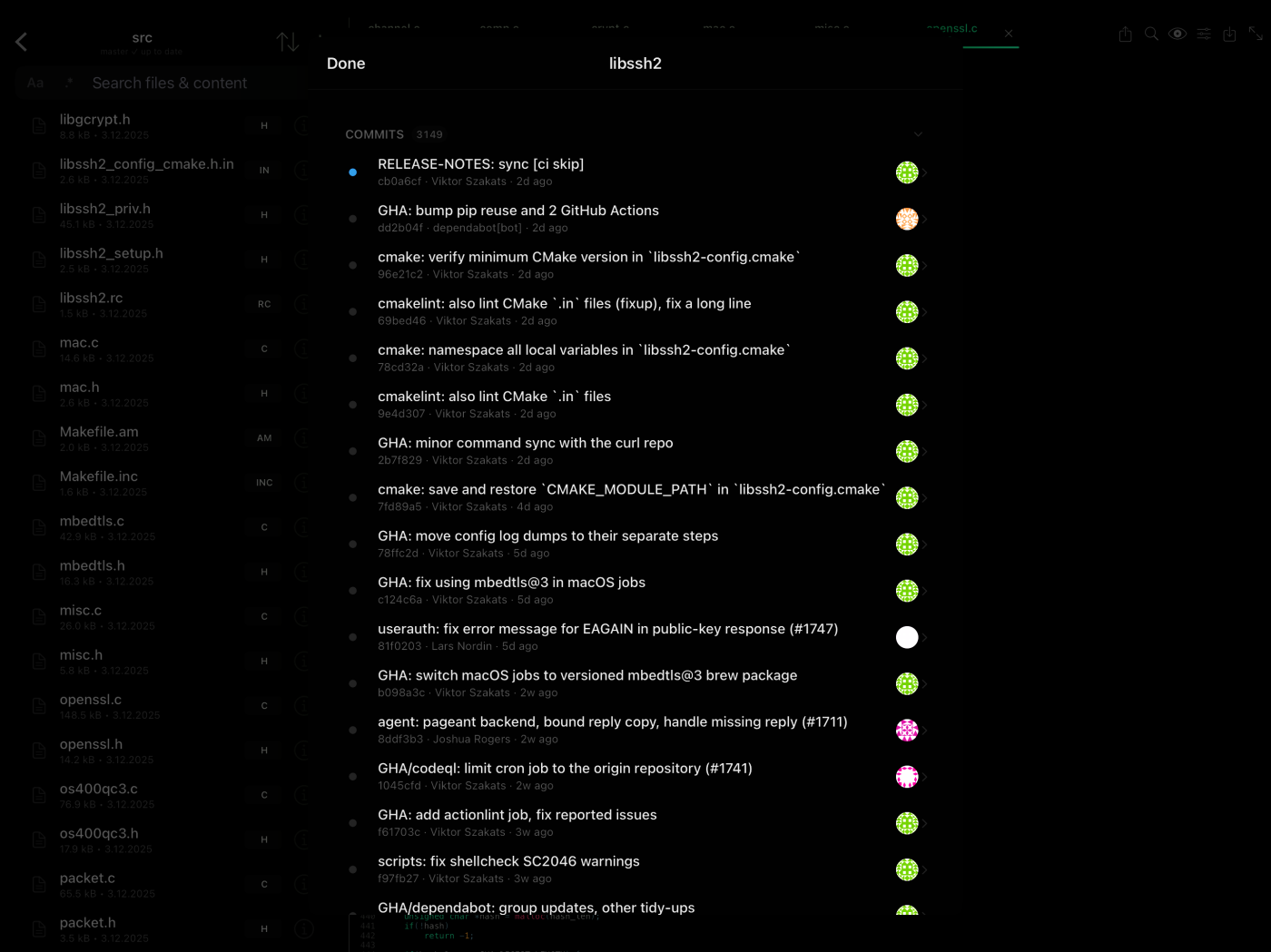This screenshot has height=952, width=1271.
Task: Enable regex search with .* toggle
Action: [x=69, y=83]
